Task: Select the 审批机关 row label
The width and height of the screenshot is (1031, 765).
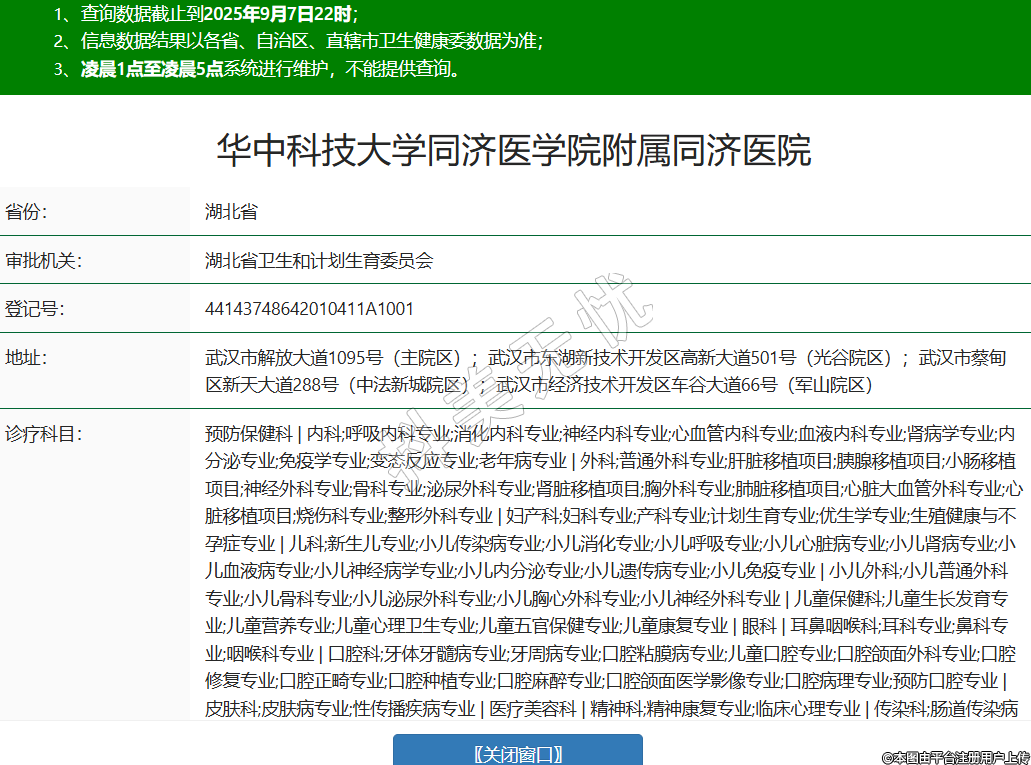Action: coord(43,261)
